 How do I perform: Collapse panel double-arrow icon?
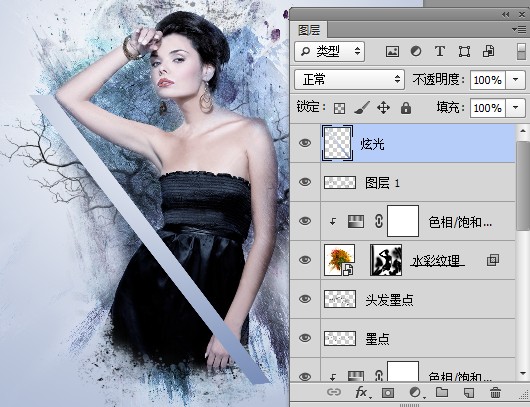(505, 15)
